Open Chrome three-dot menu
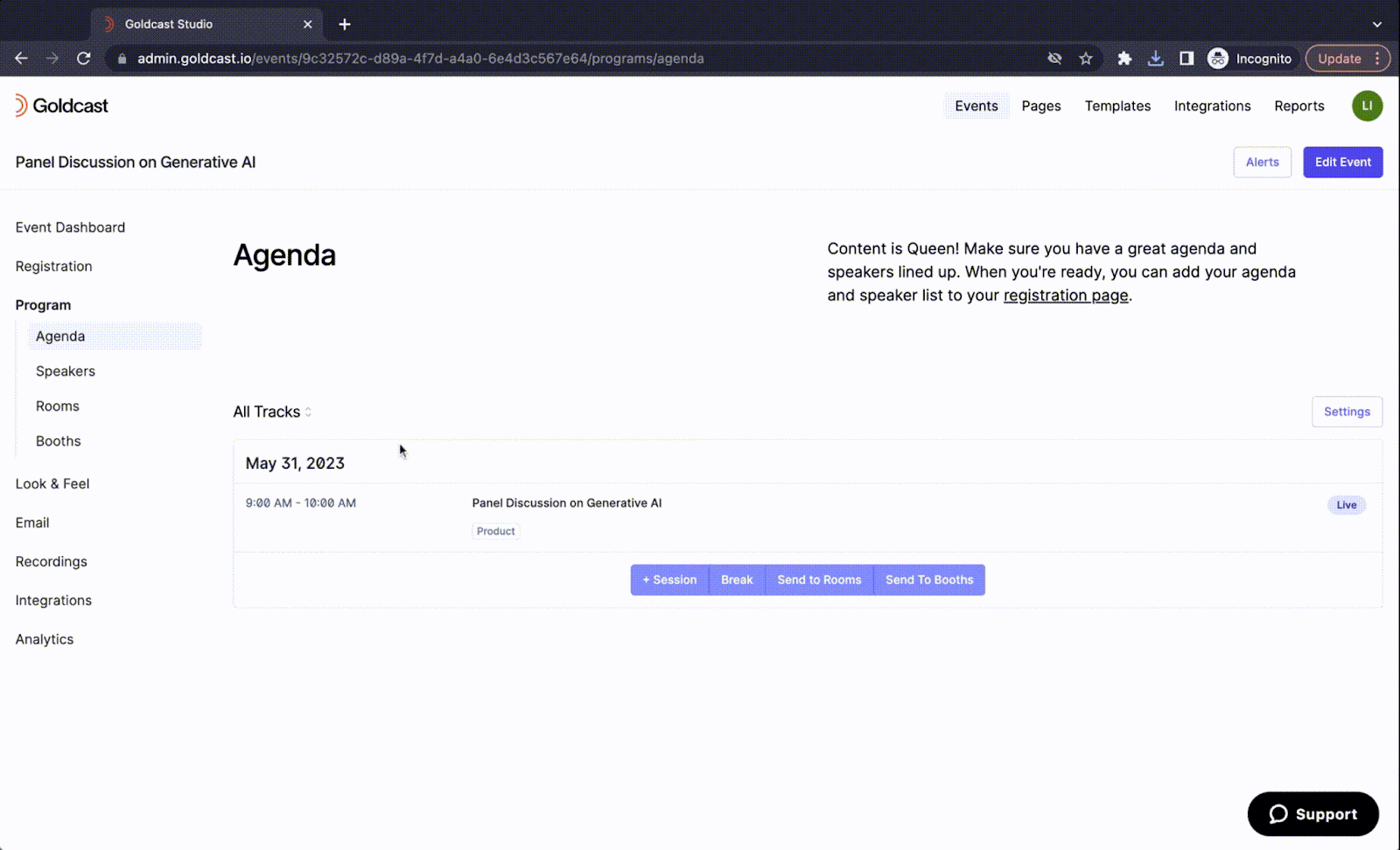This screenshot has width=1400, height=850. pos(1377,59)
